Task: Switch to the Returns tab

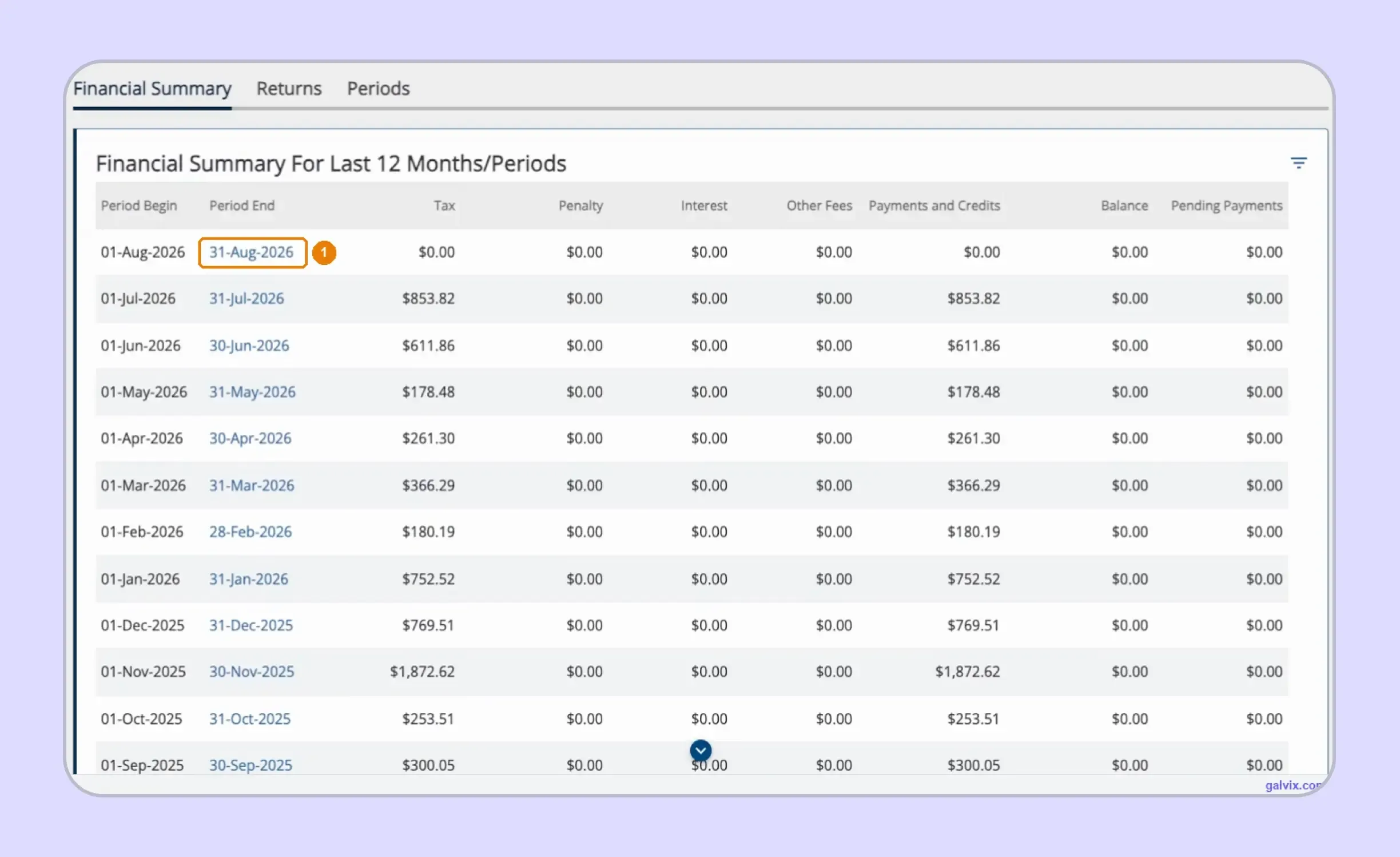Action: click(x=289, y=89)
